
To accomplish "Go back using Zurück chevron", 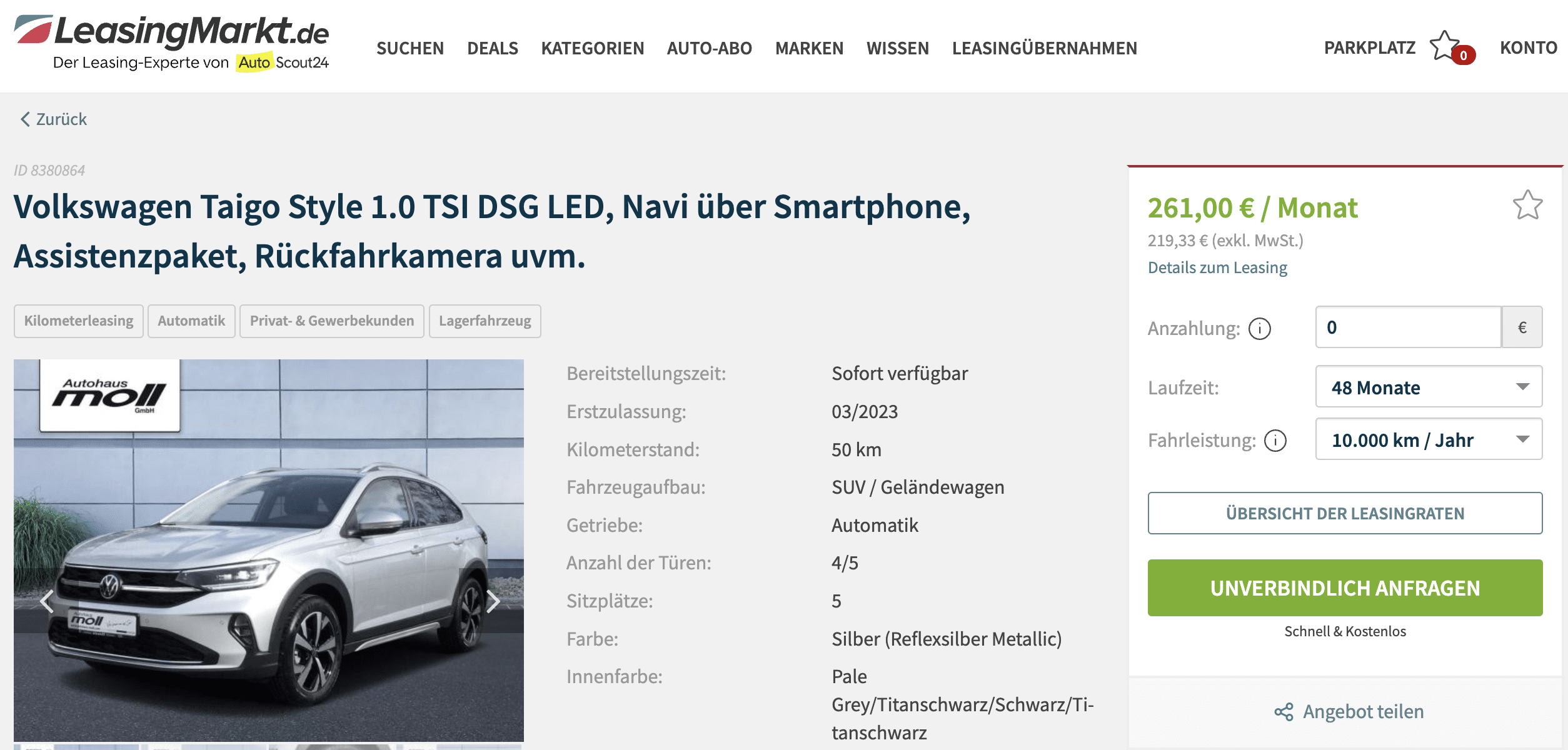I will tap(25, 119).
